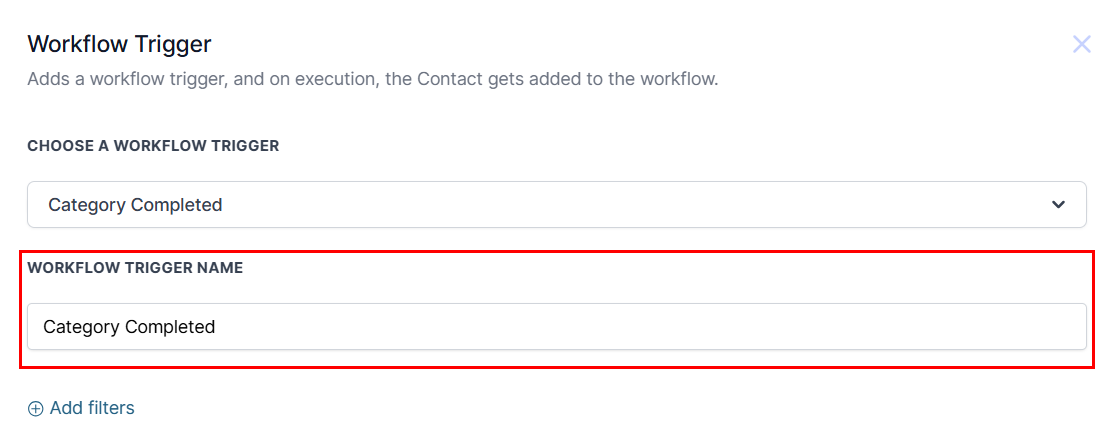Close the Workflow Trigger panel
This screenshot has width=1117, height=433.
click(1081, 44)
